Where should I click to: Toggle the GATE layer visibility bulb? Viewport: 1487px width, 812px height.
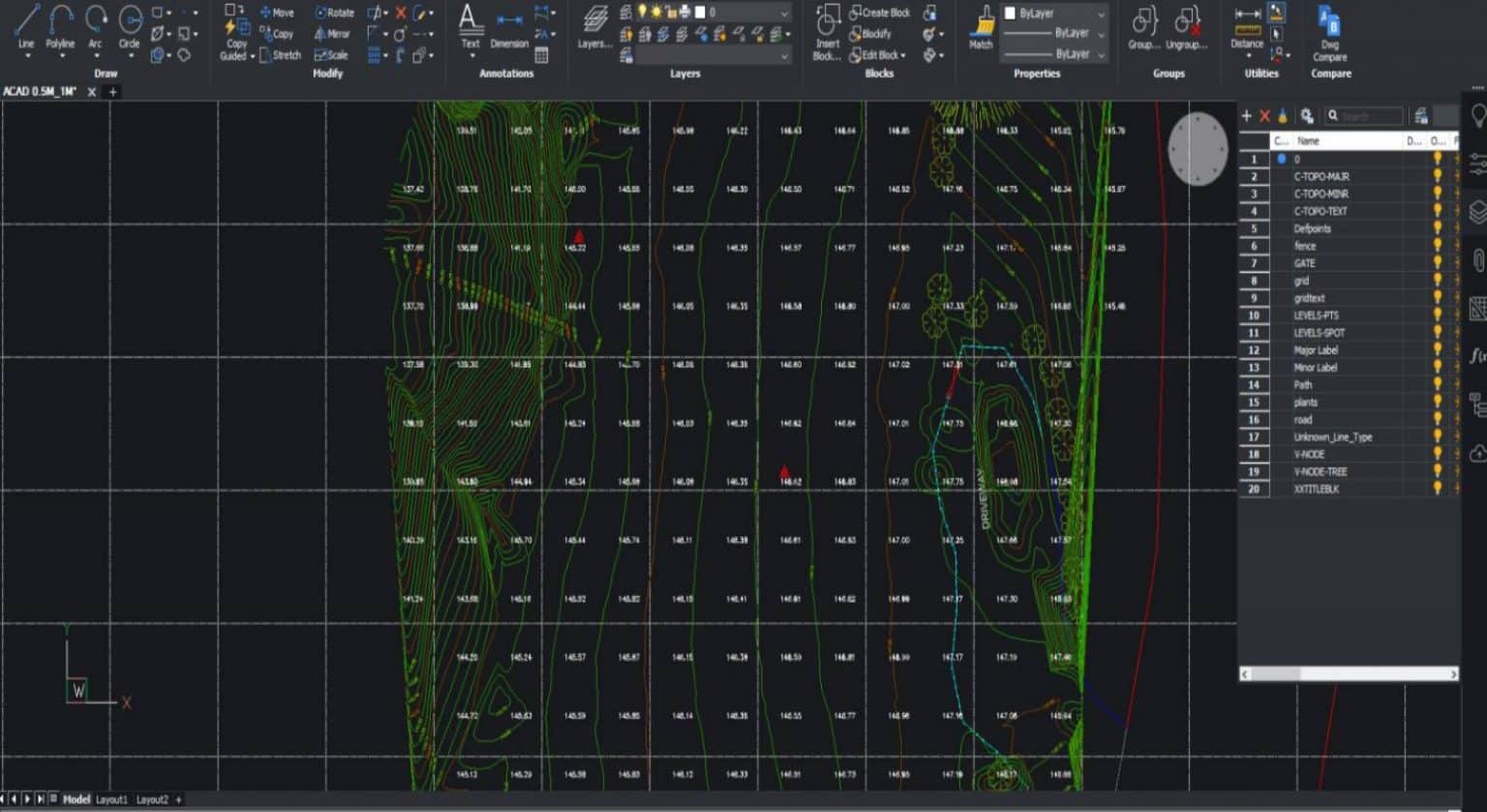(x=1439, y=262)
